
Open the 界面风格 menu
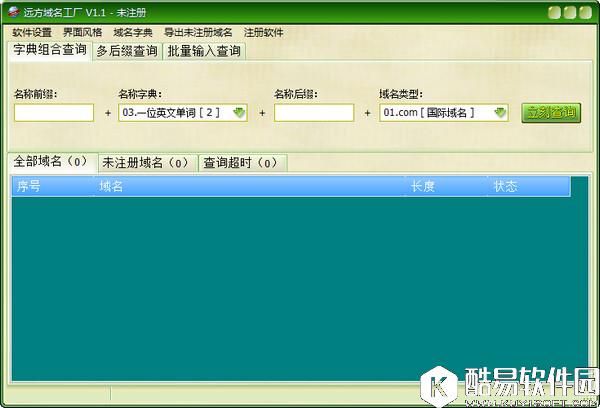tap(83, 33)
